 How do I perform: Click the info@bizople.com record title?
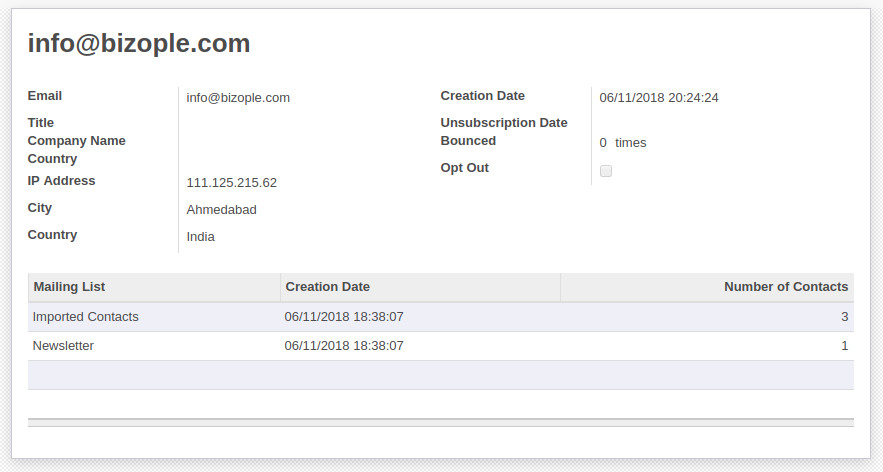pos(139,43)
